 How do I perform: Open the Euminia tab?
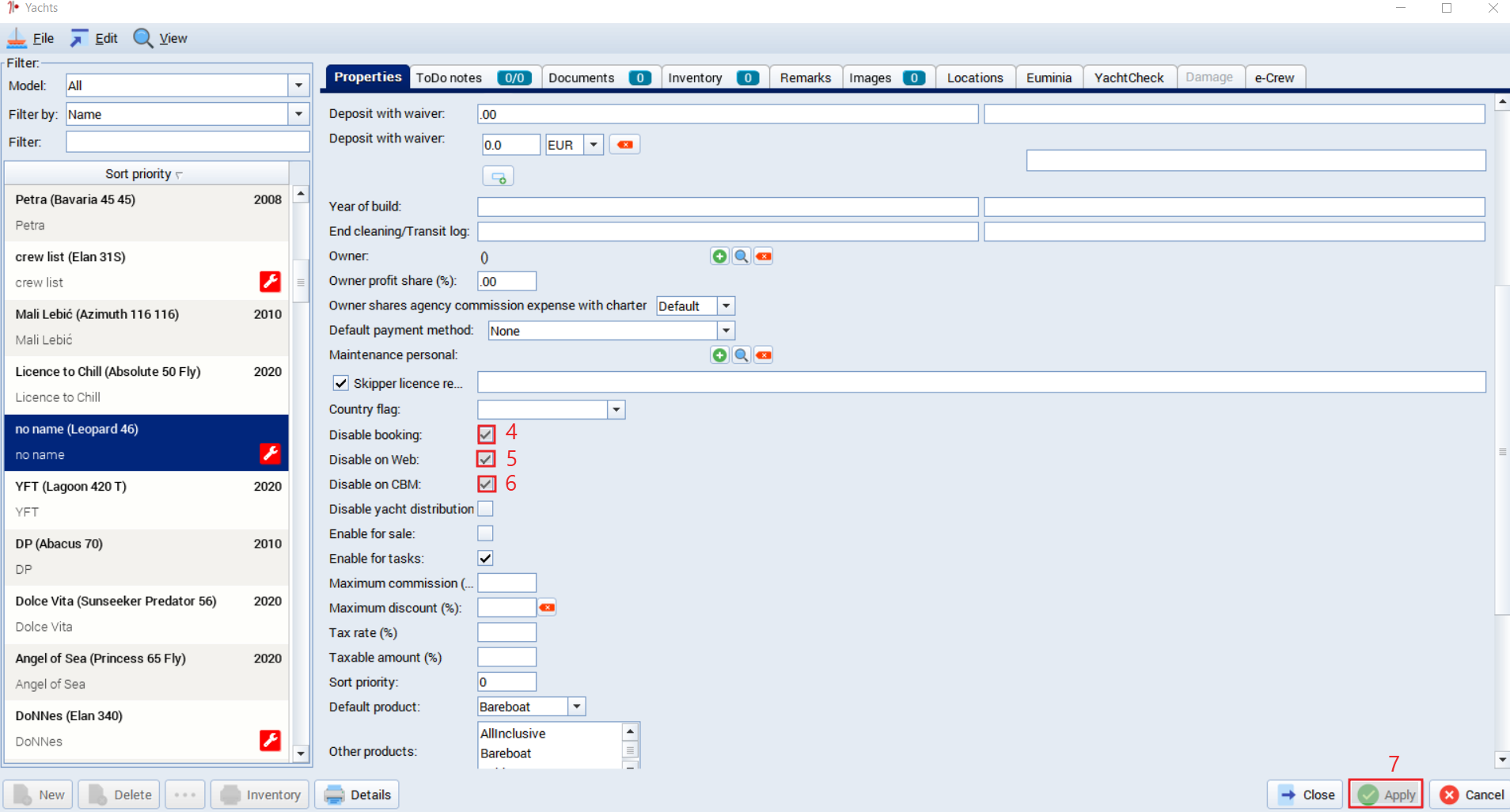pyautogui.click(x=1049, y=78)
